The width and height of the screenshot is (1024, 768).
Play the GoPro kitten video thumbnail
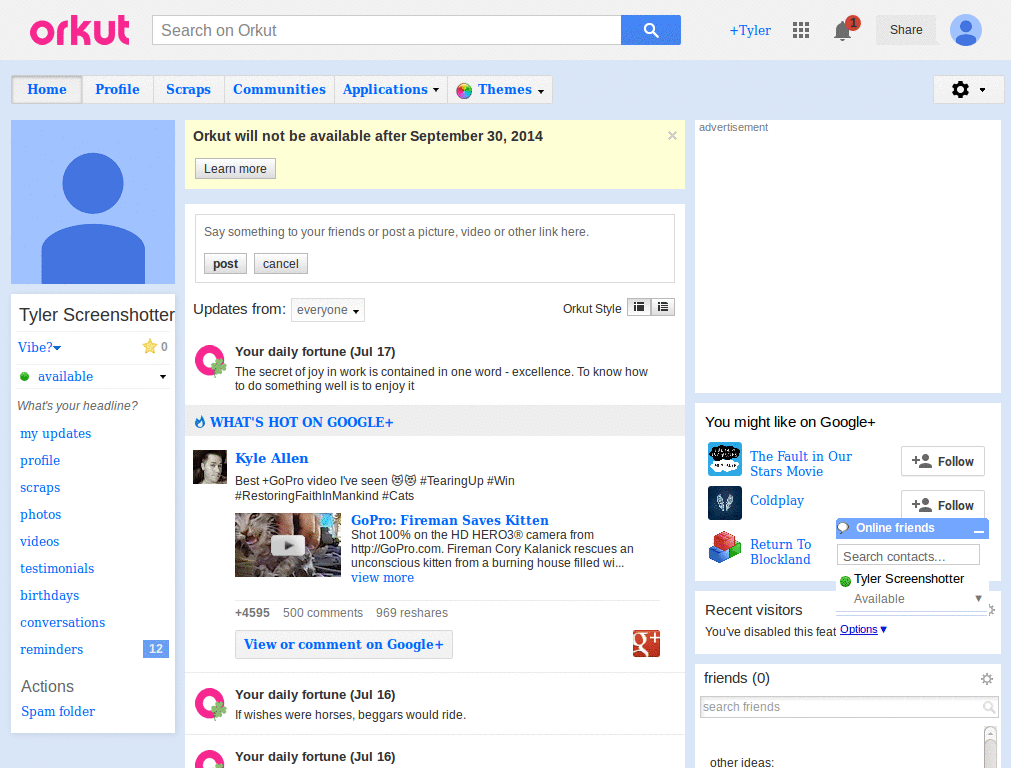pos(287,545)
